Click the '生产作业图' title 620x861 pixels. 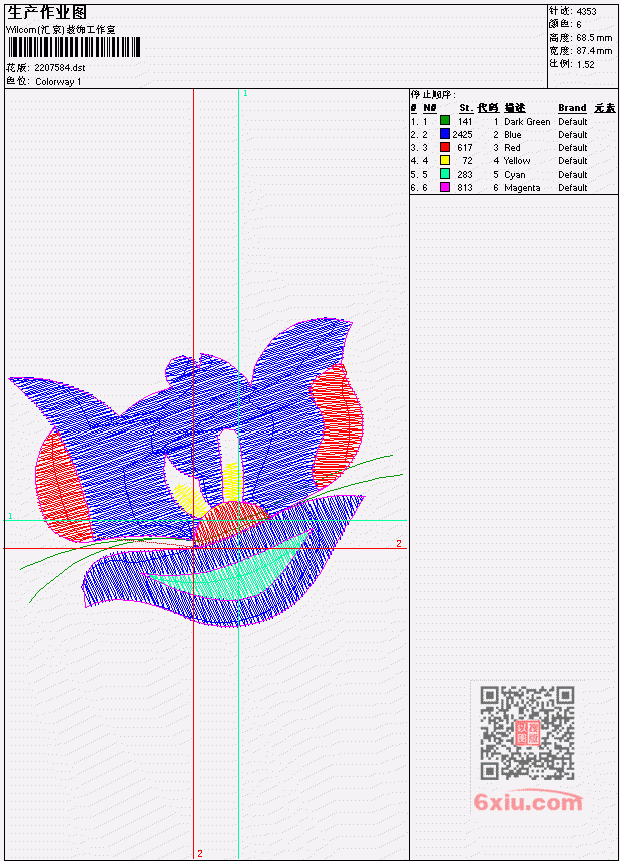pos(47,12)
